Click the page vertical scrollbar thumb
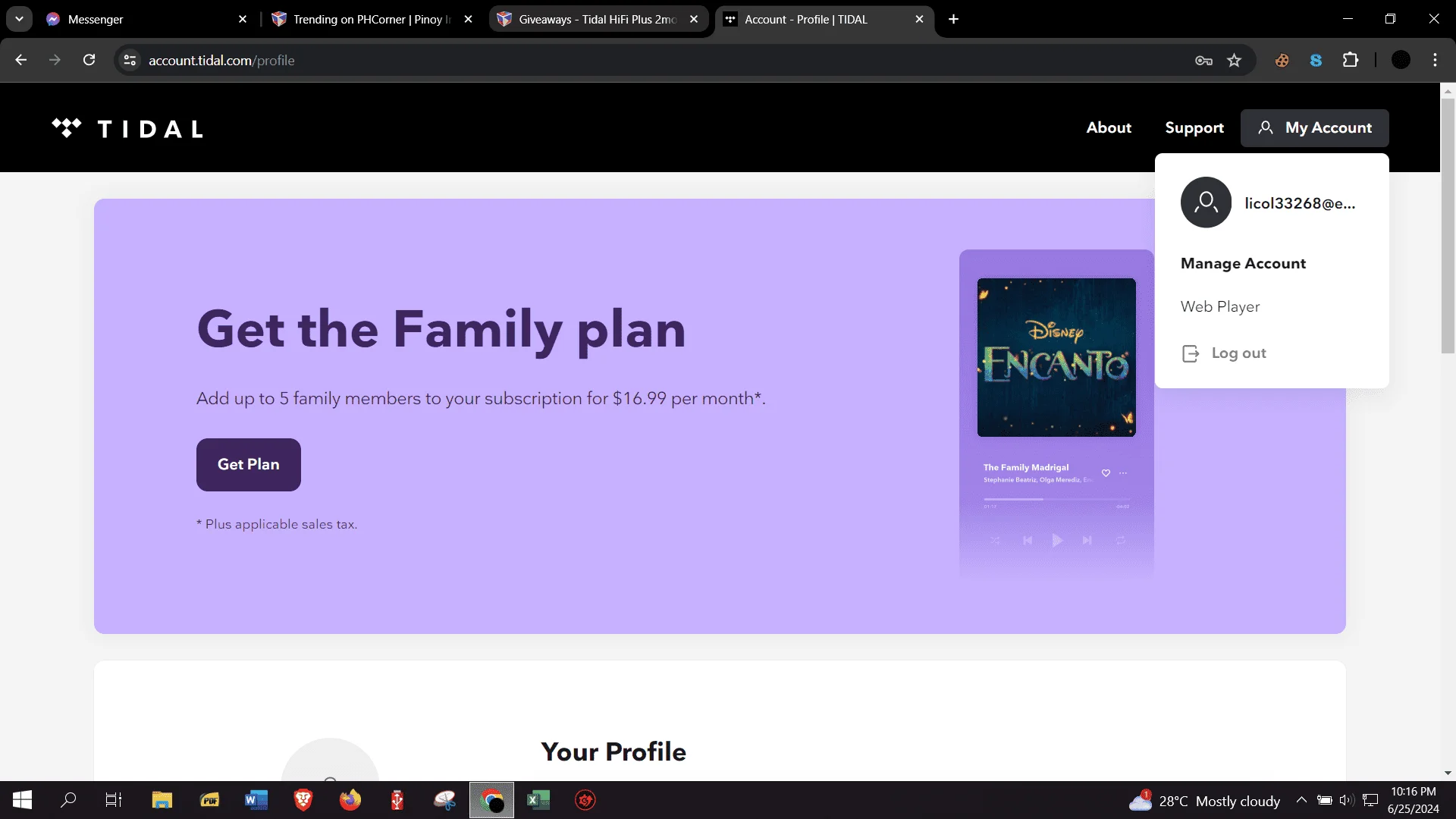Image resolution: width=1456 pixels, height=819 pixels. 1448,225
